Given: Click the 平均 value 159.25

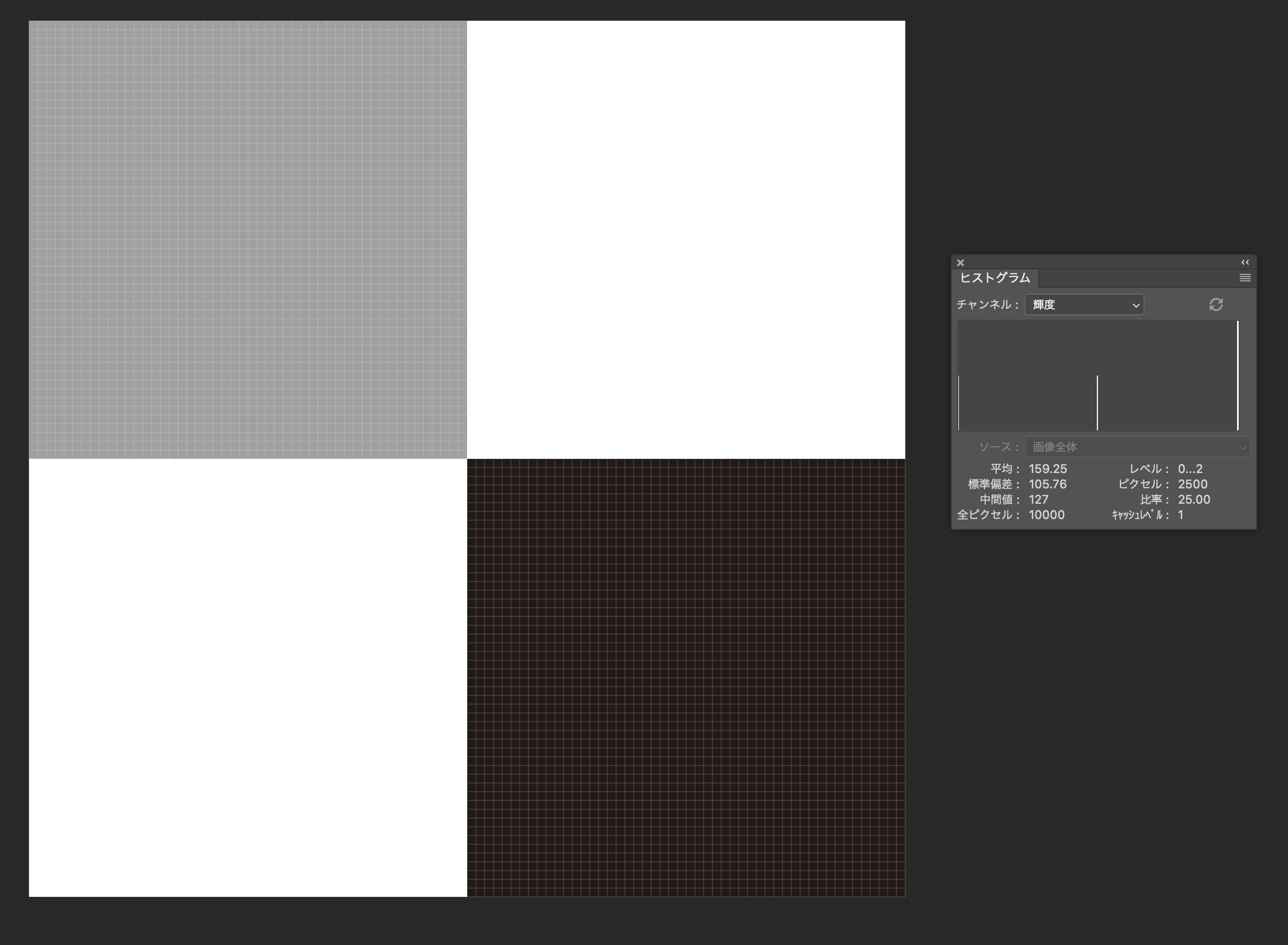Looking at the screenshot, I should point(1048,469).
